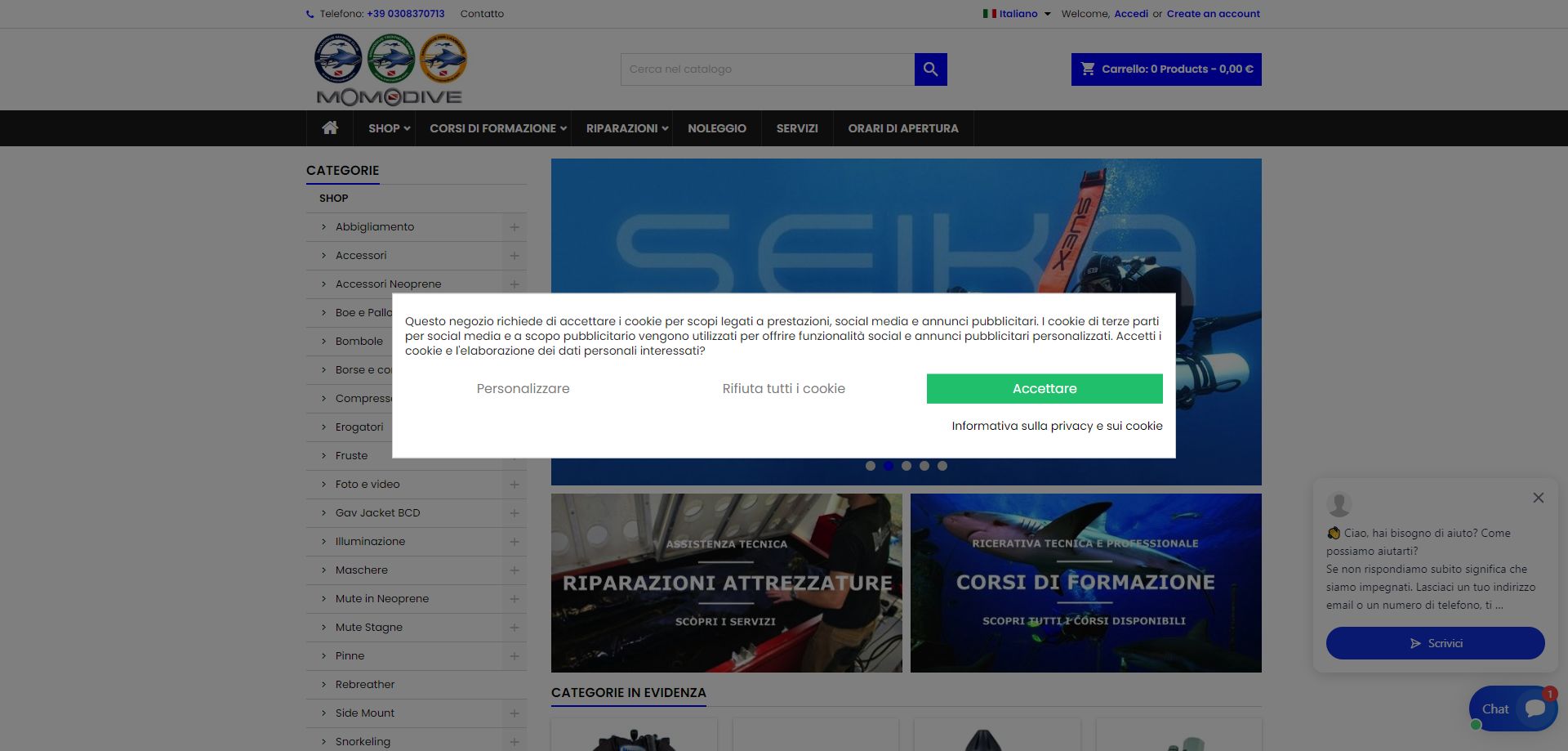Open the Fruste category
Viewport: 1568px width, 751px height.
[352, 456]
